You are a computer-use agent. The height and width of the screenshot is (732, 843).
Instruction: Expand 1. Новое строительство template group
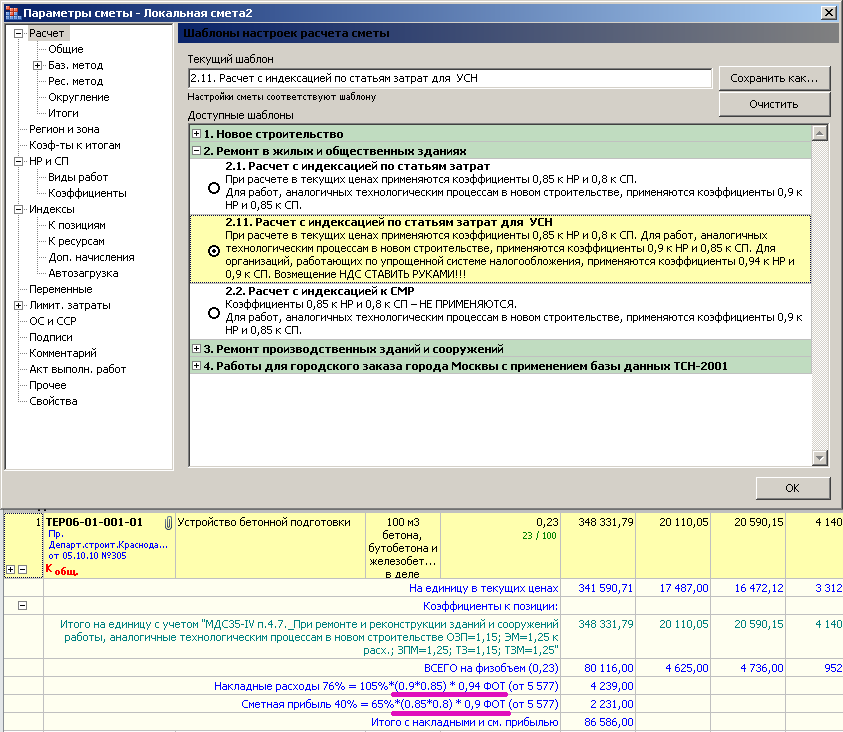click(x=196, y=134)
